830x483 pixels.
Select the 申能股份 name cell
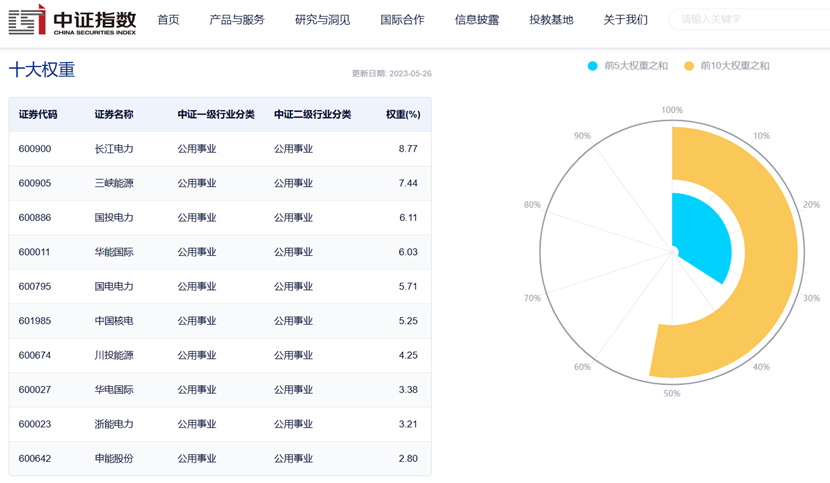click(x=114, y=459)
